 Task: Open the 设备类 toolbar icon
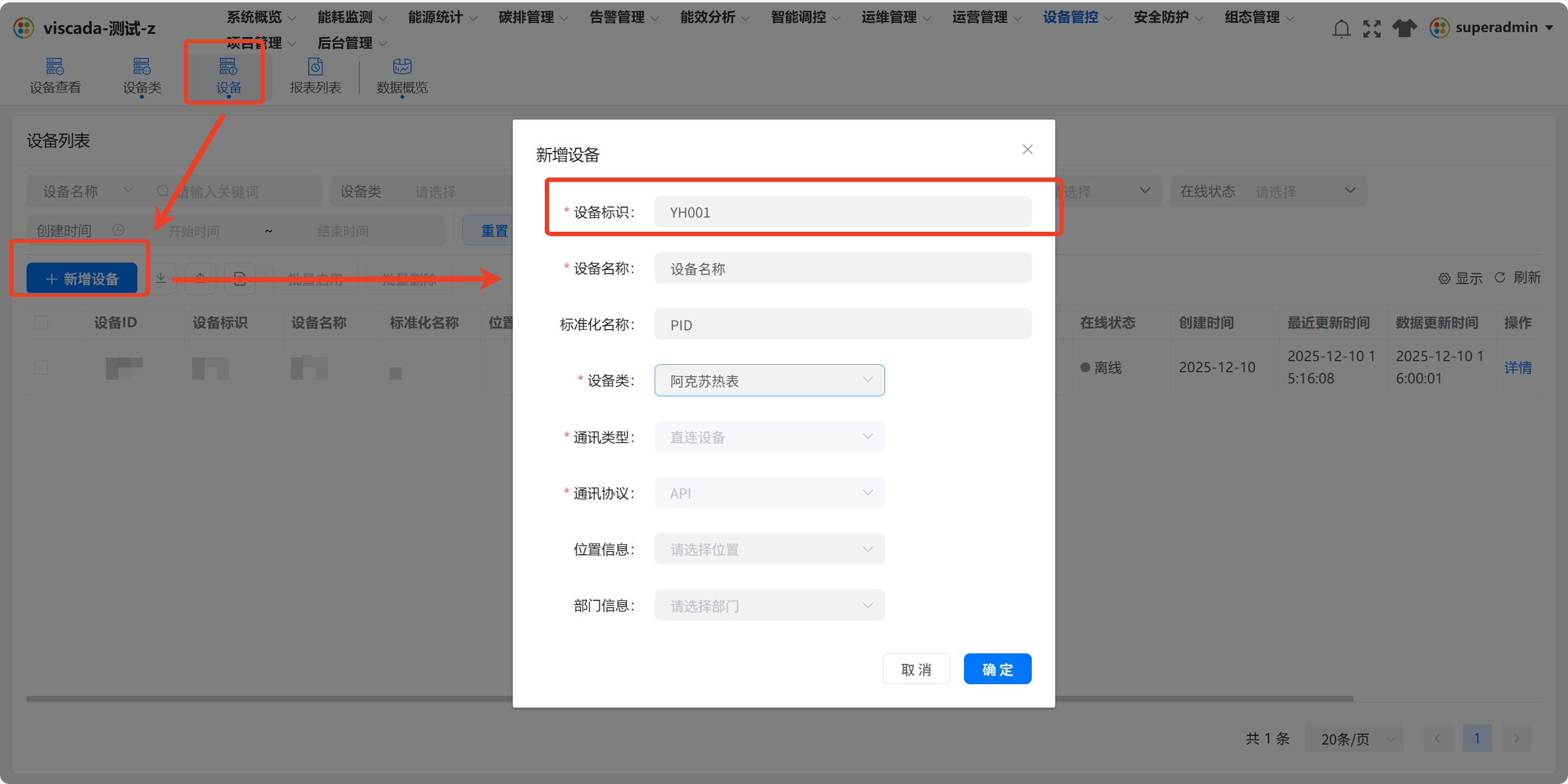click(142, 76)
